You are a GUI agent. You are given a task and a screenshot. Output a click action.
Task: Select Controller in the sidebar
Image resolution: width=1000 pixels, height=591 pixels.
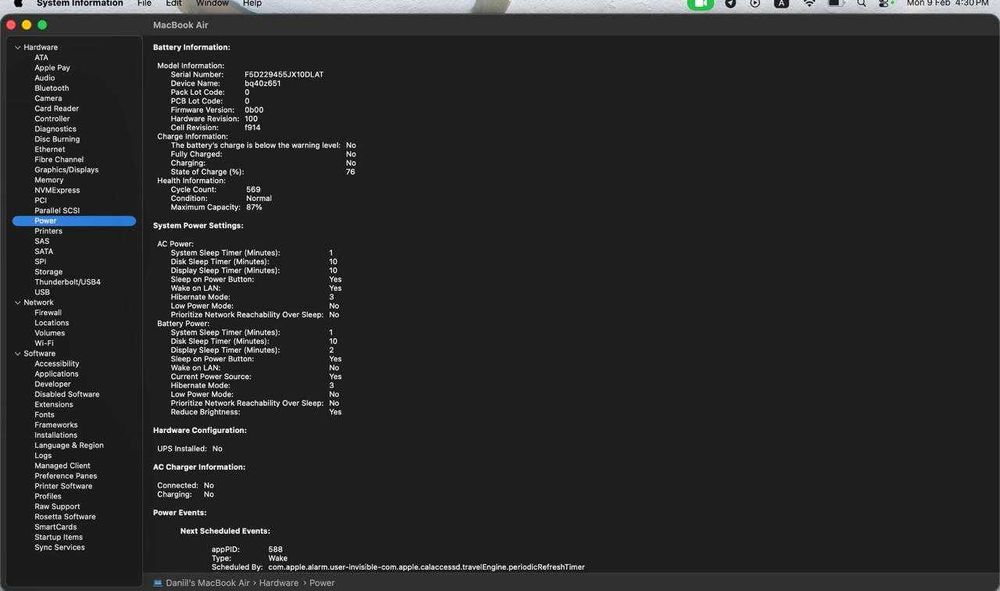(x=52, y=119)
